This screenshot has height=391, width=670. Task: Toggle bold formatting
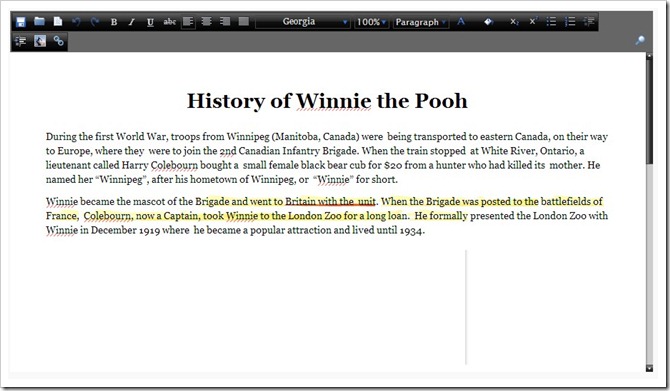point(114,22)
